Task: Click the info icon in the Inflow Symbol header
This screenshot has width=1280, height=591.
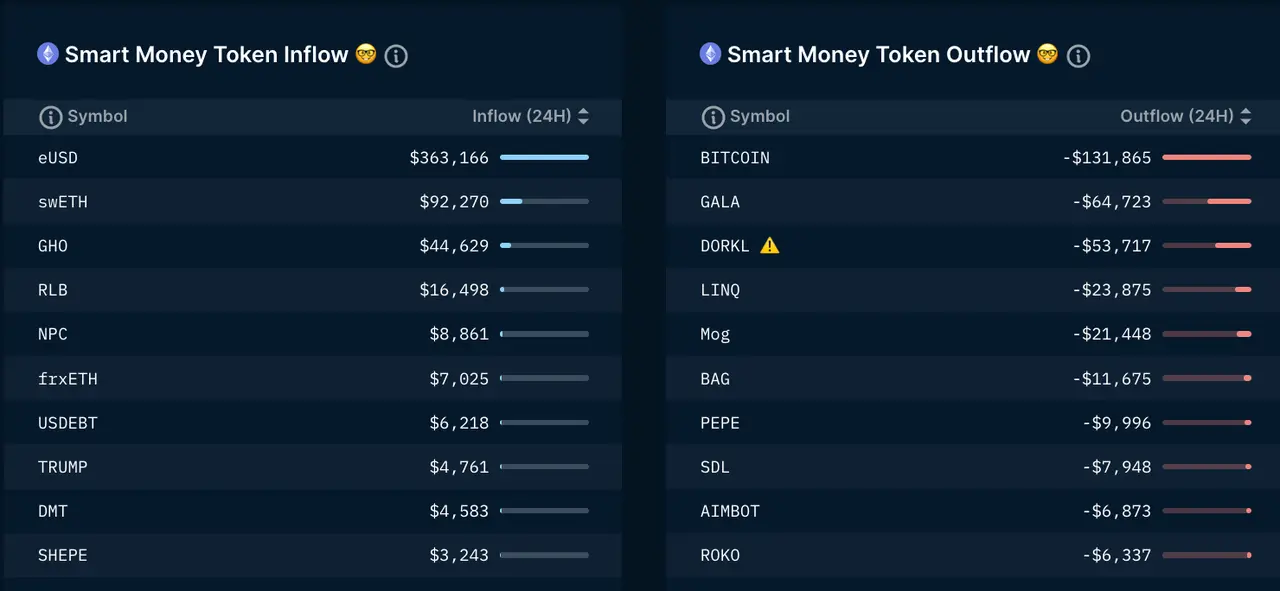Action: tap(51, 116)
